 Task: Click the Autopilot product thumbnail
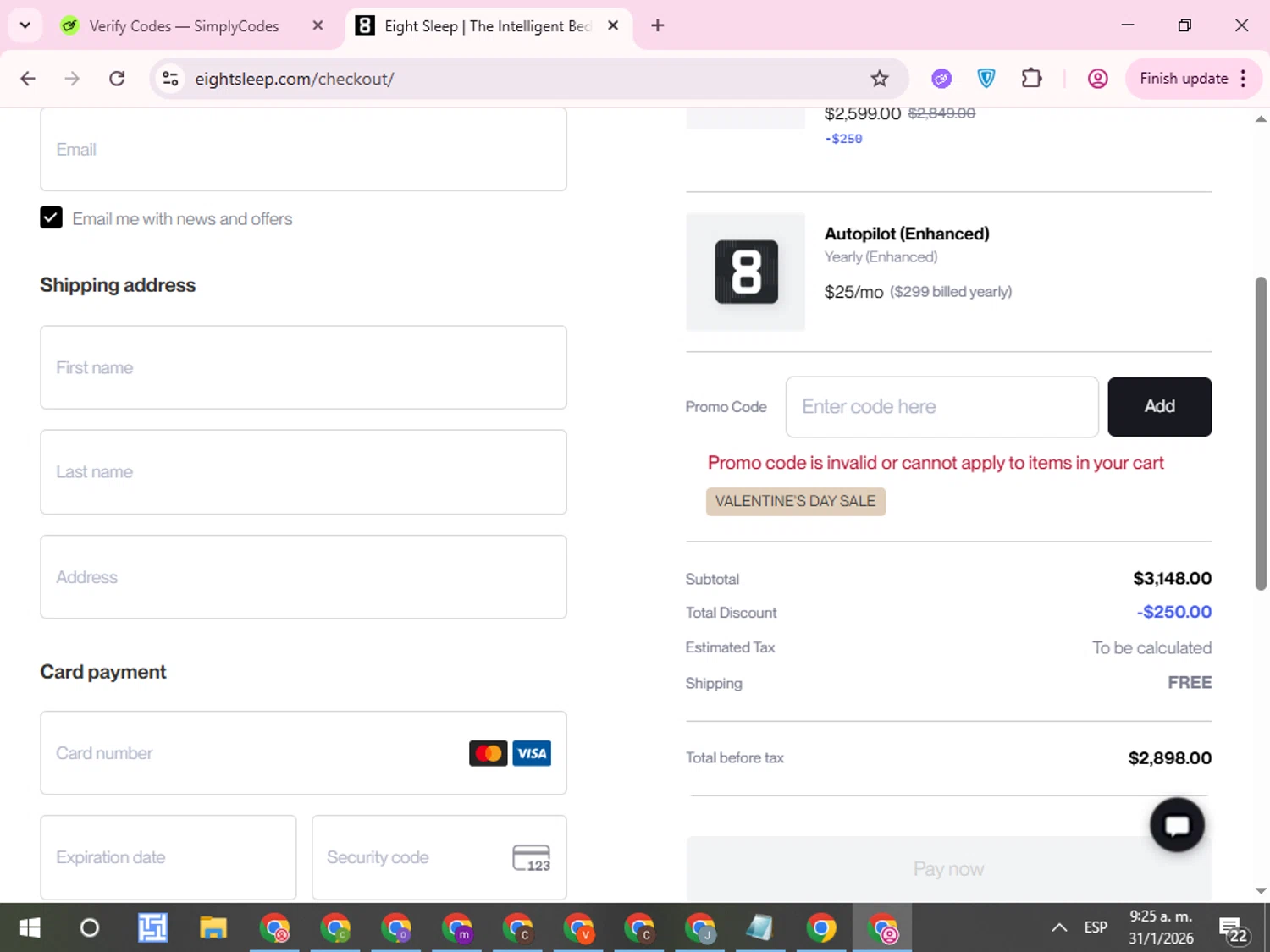(746, 272)
